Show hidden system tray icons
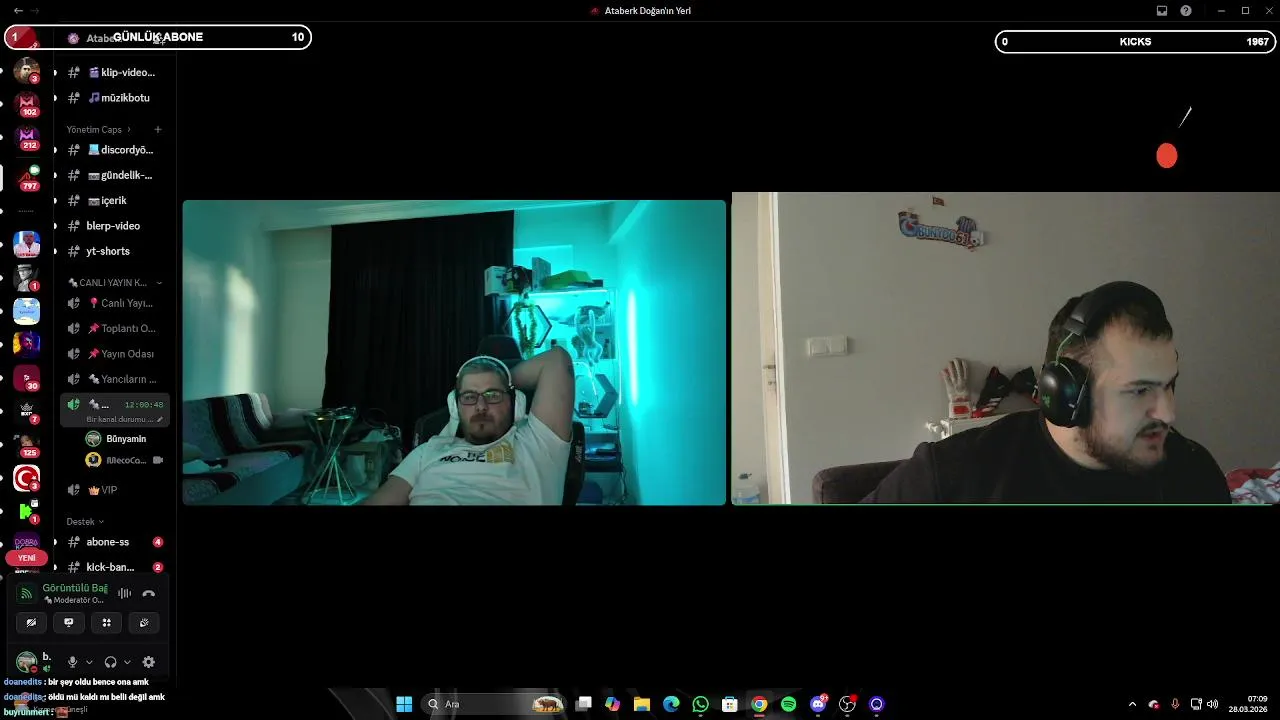The height and width of the screenshot is (720, 1280). pos(1132,704)
